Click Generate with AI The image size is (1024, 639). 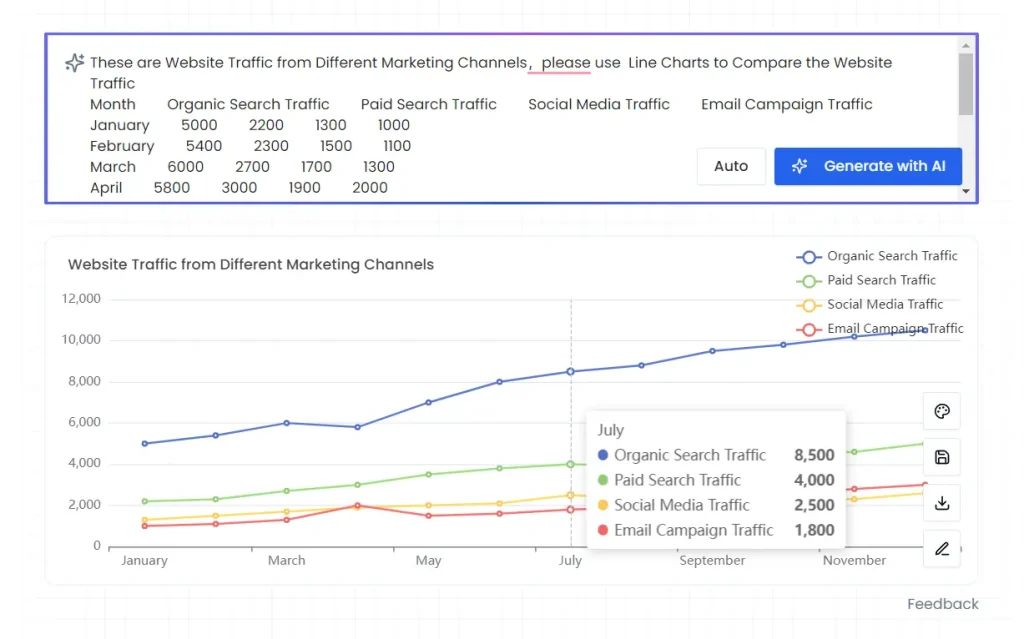[868, 166]
